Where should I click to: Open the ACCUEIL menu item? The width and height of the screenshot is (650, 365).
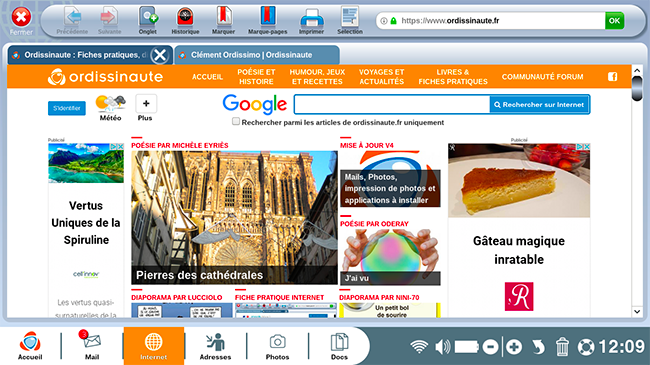pos(207,77)
